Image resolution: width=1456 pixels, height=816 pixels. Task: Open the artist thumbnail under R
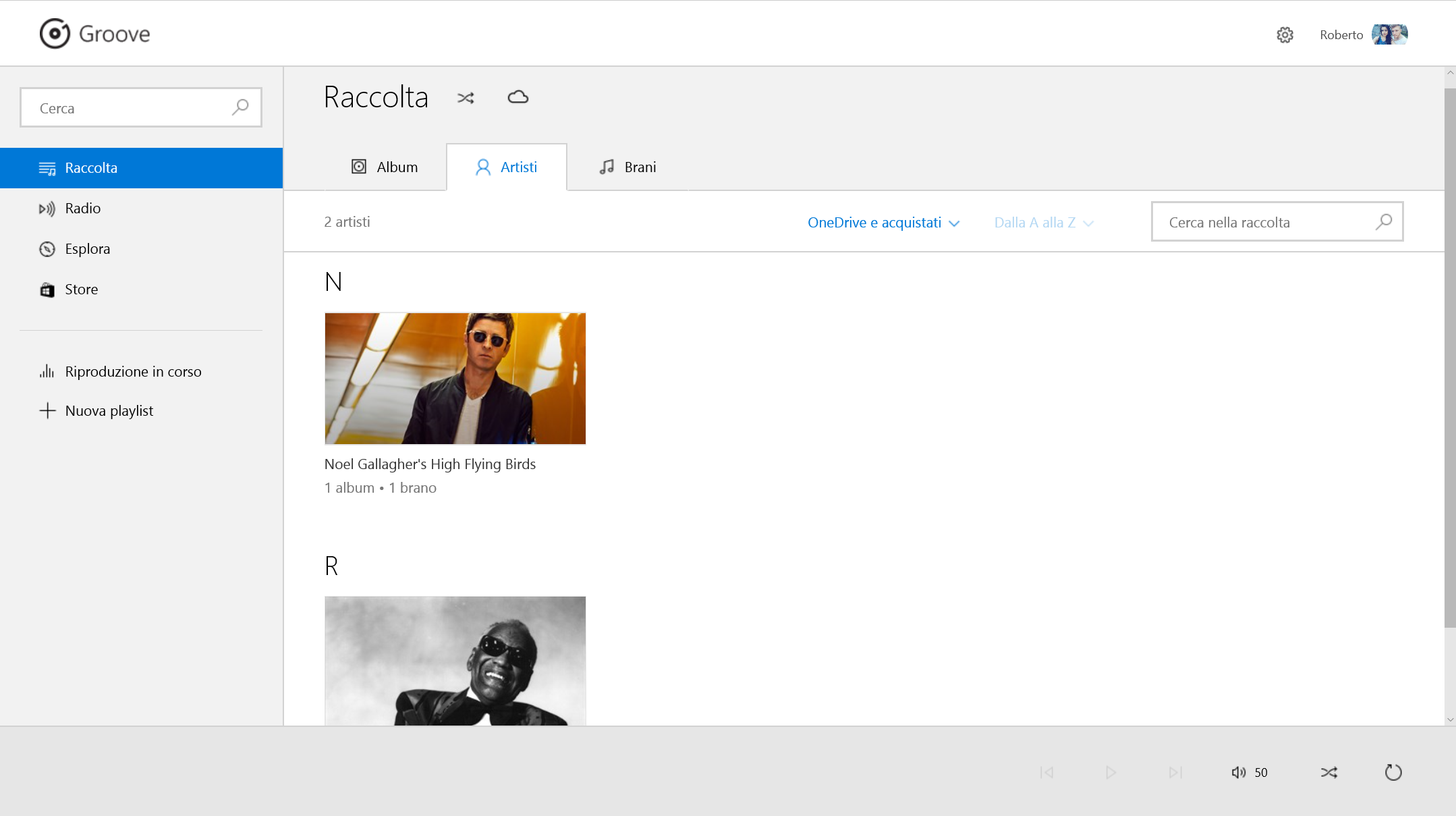click(455, 661)
